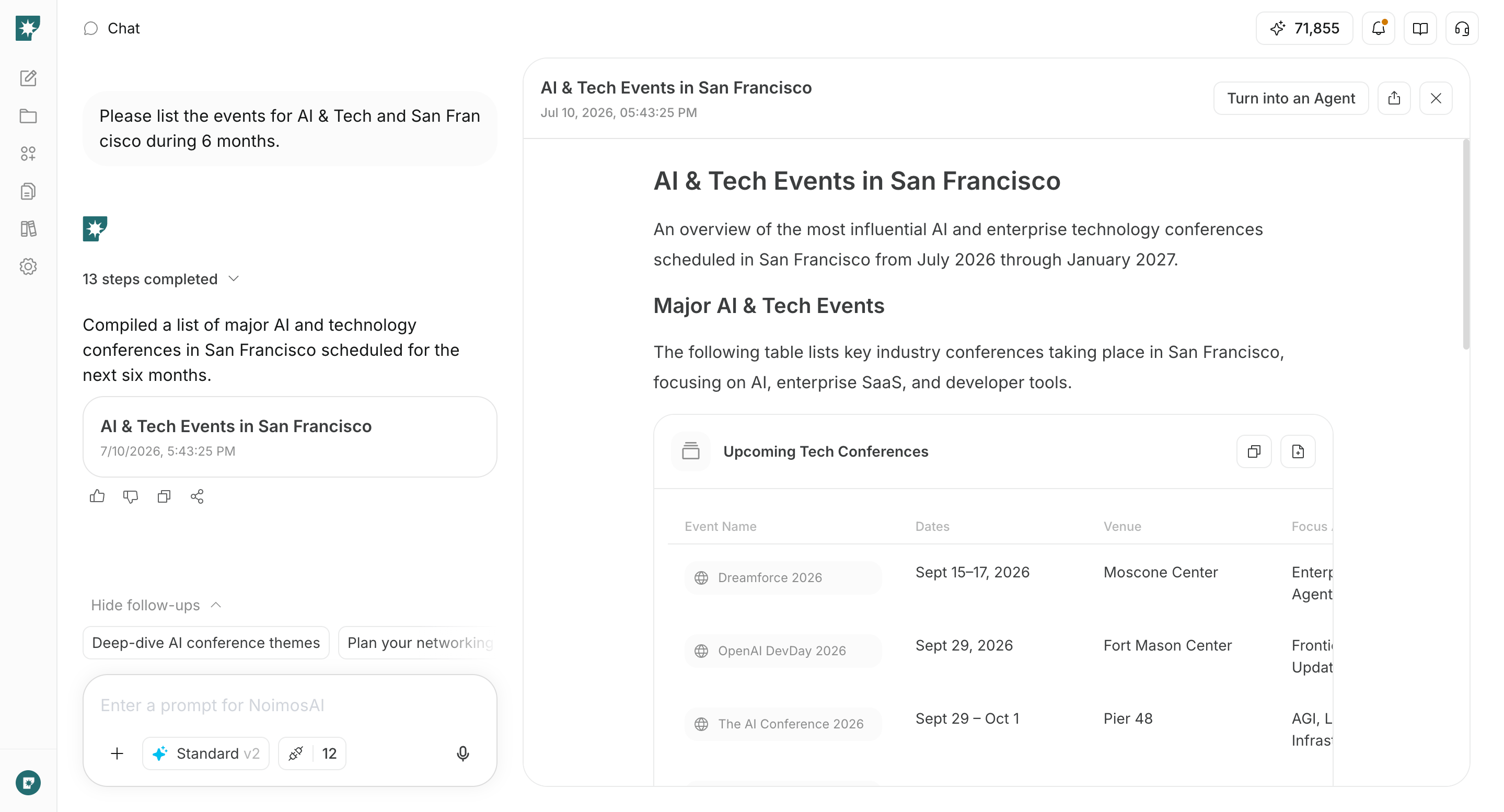Click the report panel scrollbar
1504x812 pixels.
[1466, 245]
